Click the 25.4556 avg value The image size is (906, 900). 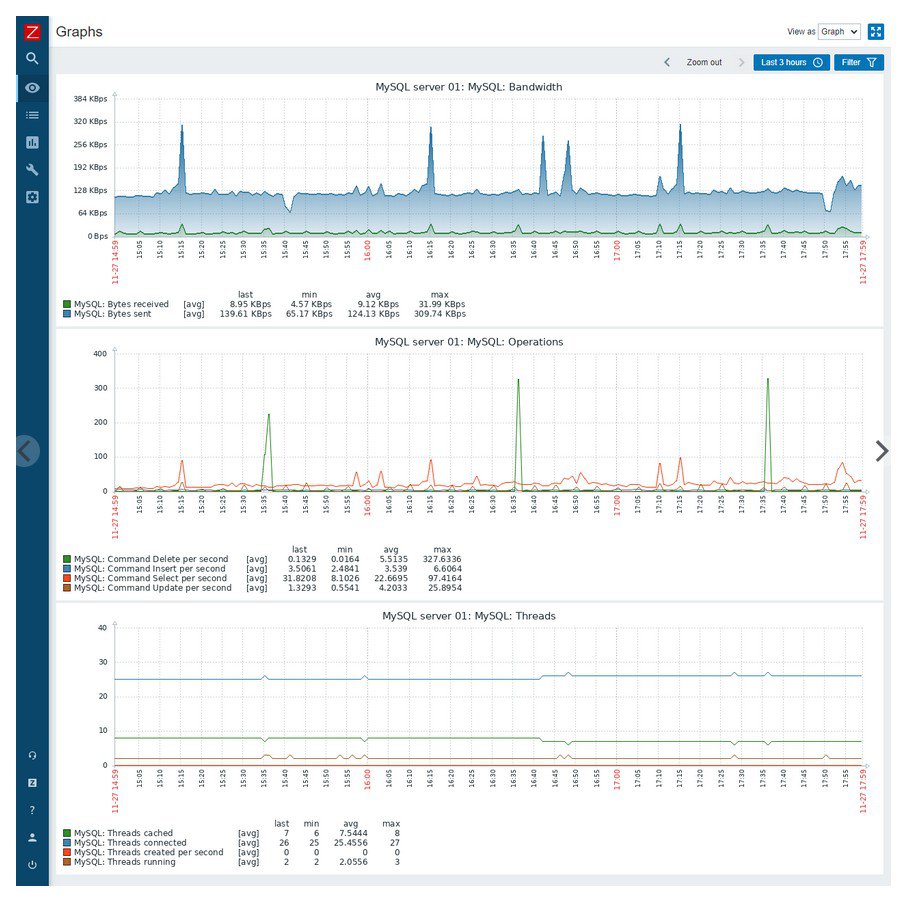click(x=351, y=843)
